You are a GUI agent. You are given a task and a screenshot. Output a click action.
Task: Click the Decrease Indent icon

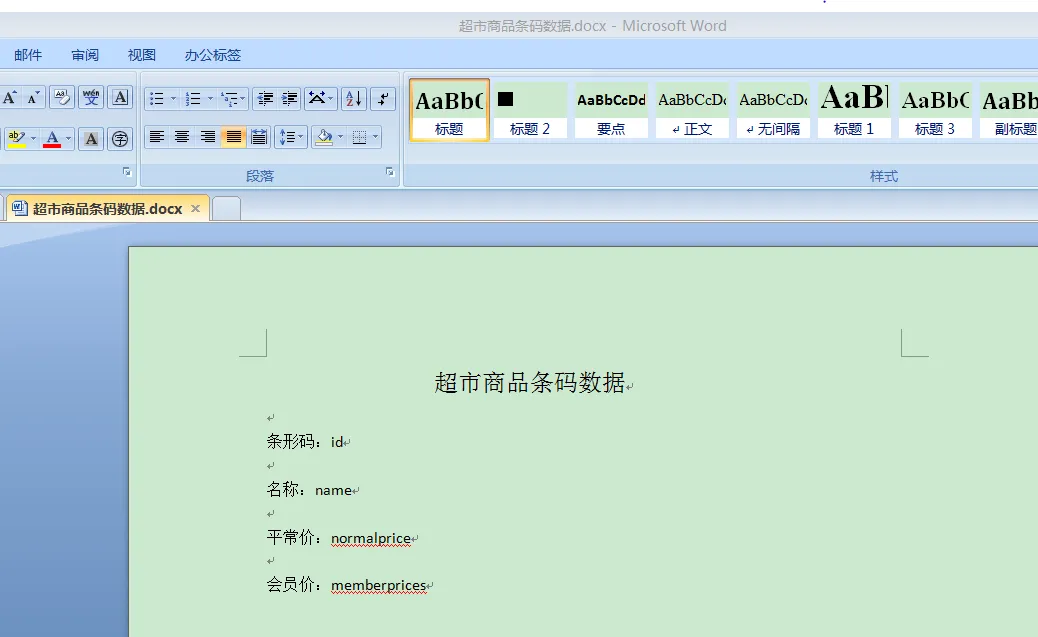265,99
